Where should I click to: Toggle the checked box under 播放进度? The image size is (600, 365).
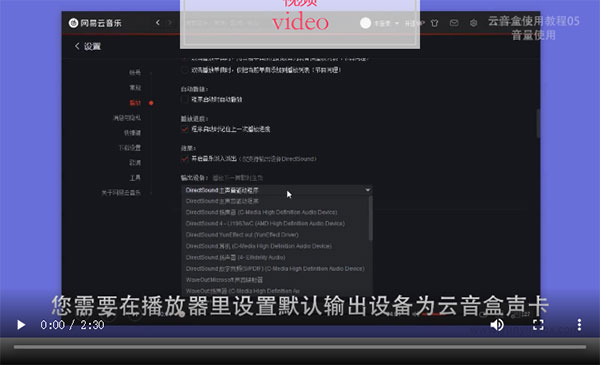pyautogui.click(x=184, y=129)
